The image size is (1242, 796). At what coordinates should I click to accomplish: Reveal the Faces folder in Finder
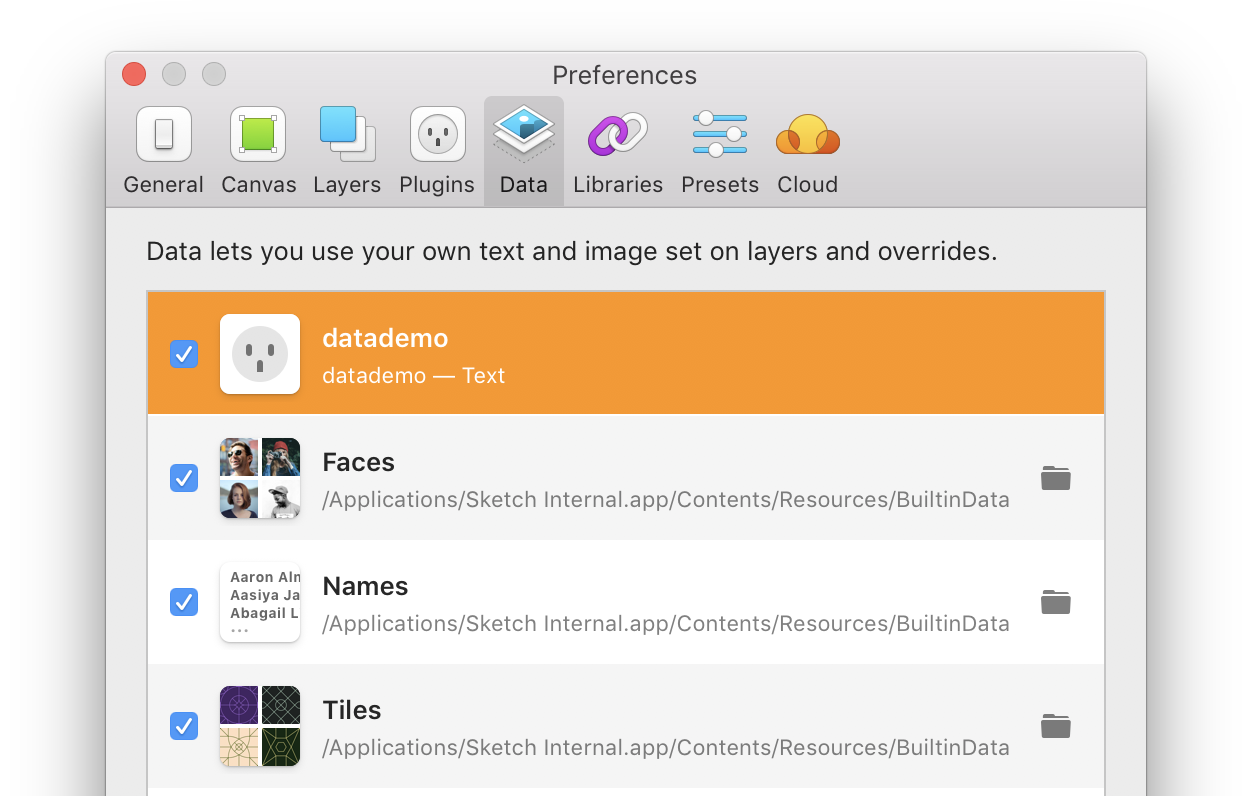[1055, 478]
